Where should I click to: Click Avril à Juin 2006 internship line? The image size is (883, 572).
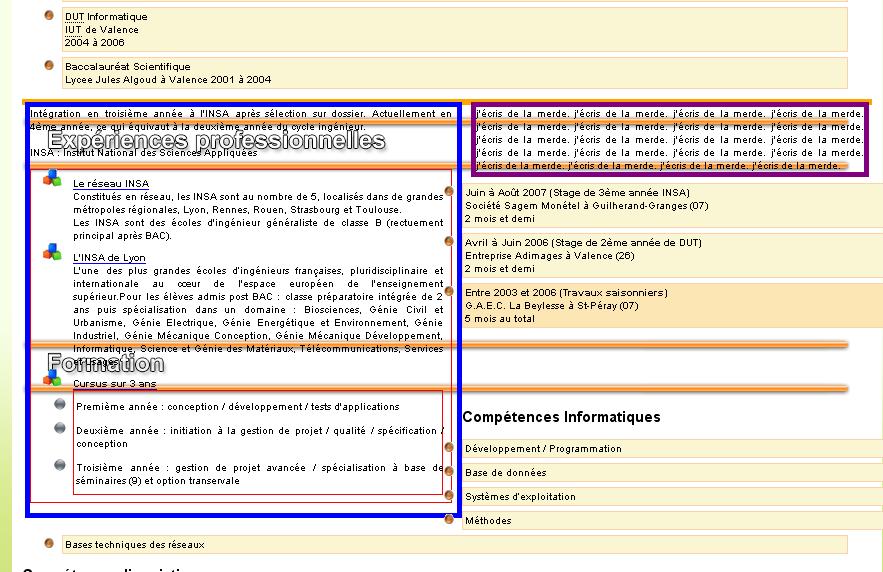[x=583, y=243]
